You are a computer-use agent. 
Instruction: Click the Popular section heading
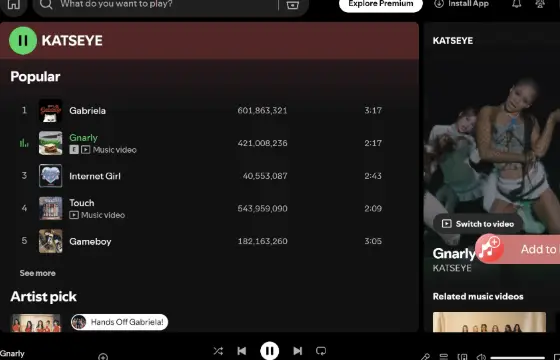tap(35, 77)
